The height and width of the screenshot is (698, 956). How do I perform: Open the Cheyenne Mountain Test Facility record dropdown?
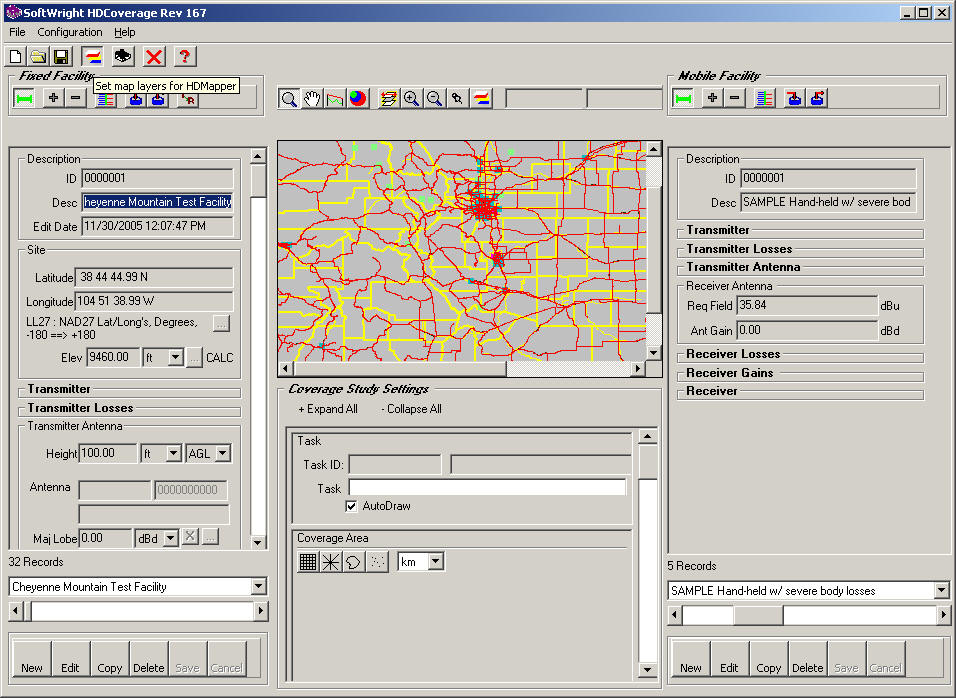point(259,586)
